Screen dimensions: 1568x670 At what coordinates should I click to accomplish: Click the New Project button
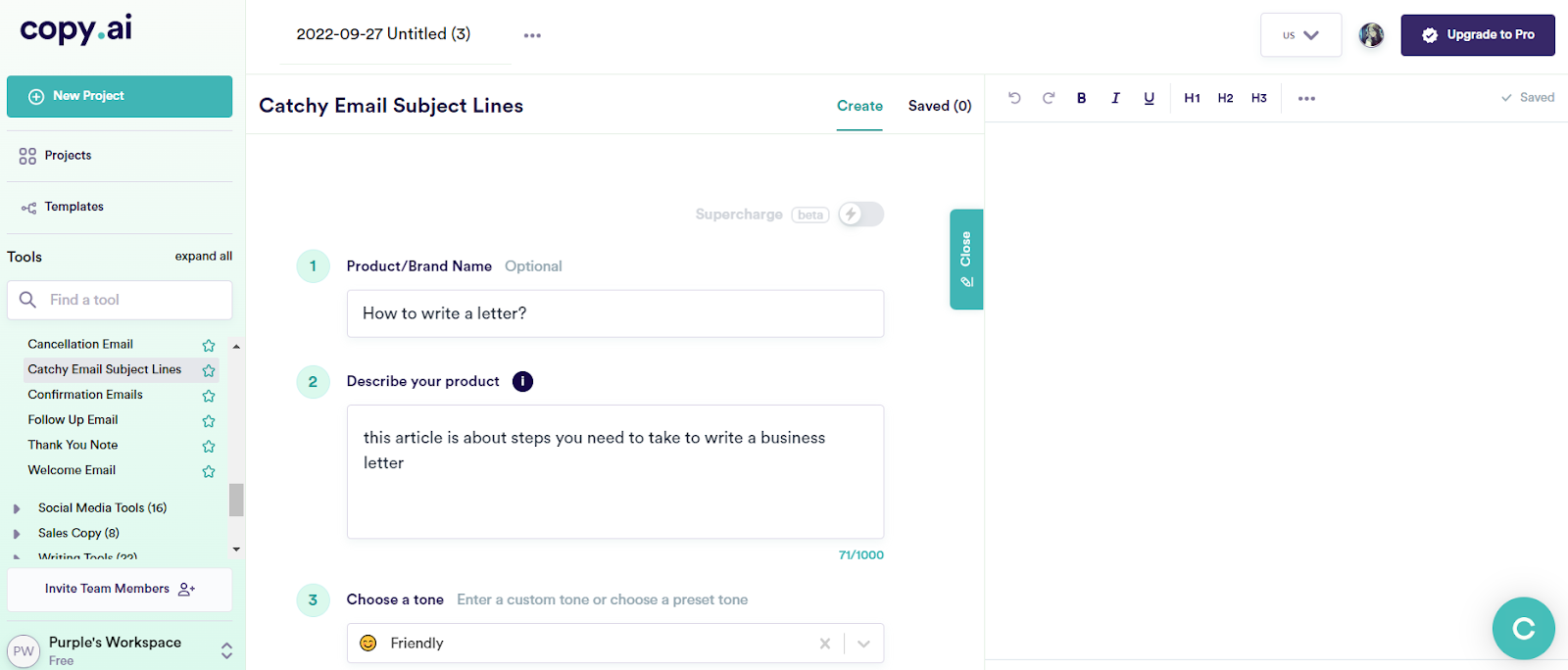120,96
